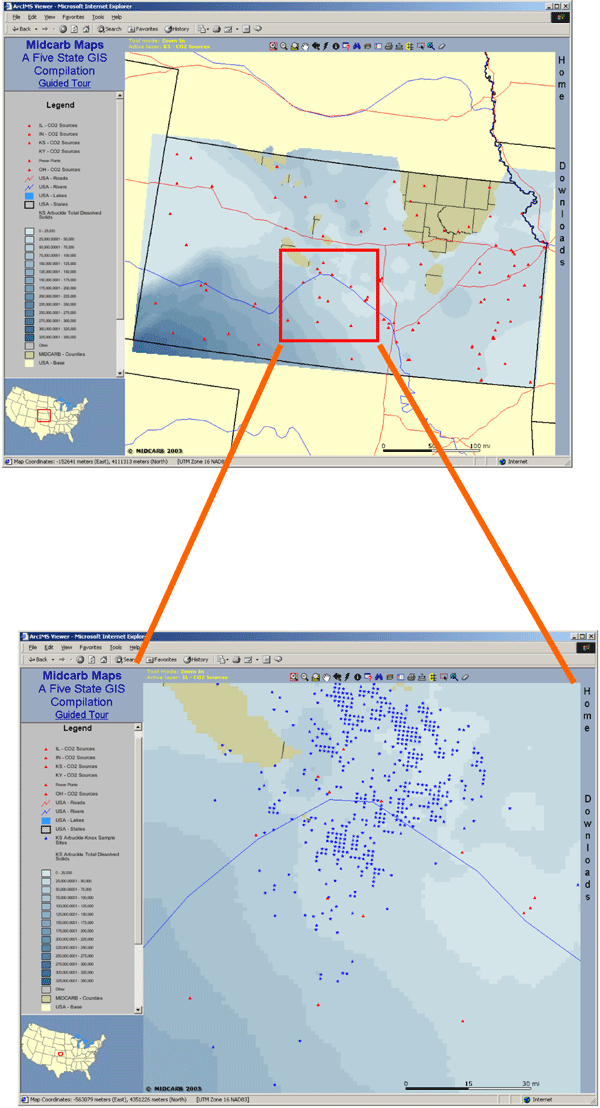600x1108 pixels.
Task: Select the Identify tool in zoomed-in sample-sites window
Action: [x=358, y=677]
